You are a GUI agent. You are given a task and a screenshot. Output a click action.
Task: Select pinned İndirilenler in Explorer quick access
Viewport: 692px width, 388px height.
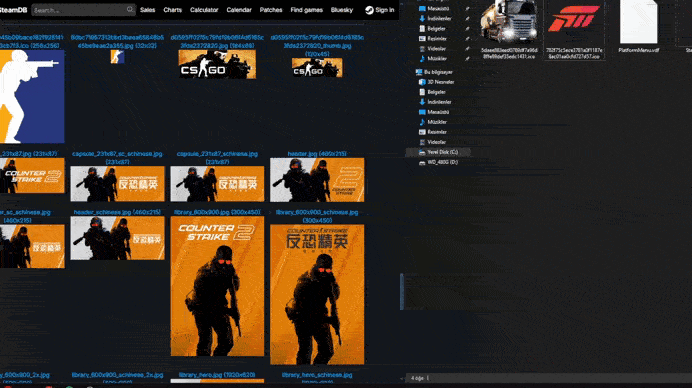click(435, 19)
